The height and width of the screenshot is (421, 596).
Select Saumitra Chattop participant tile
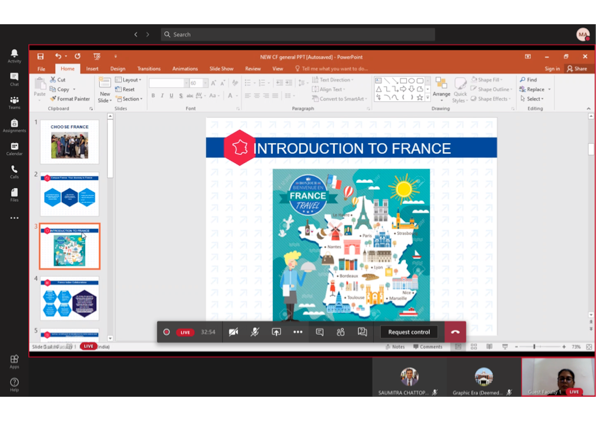[x=409, y=377]
